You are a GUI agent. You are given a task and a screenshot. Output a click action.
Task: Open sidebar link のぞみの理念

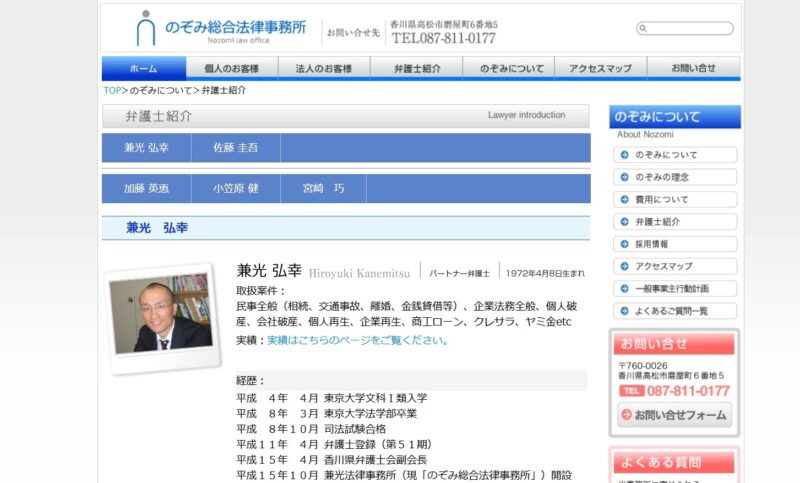coord(675,177)
